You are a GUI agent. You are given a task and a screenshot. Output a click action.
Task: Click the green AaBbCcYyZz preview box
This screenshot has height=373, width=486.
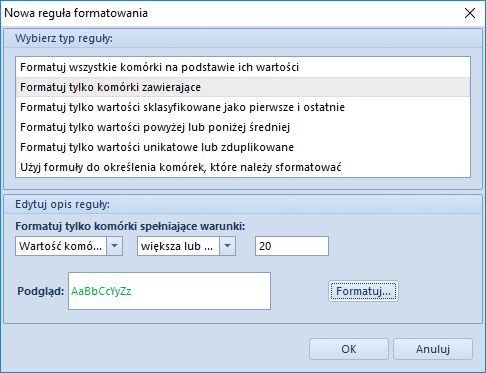point(169,291)
